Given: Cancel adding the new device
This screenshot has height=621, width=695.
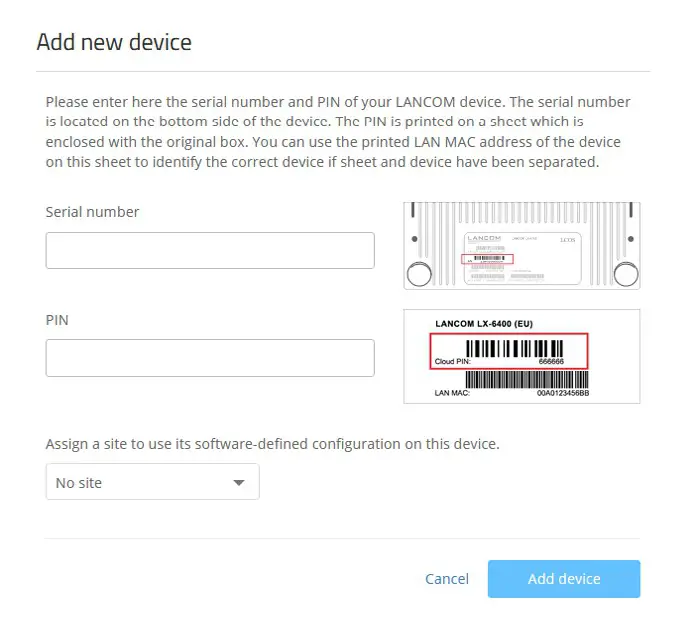Looking at the screenshot, I should tap(446, 579).
